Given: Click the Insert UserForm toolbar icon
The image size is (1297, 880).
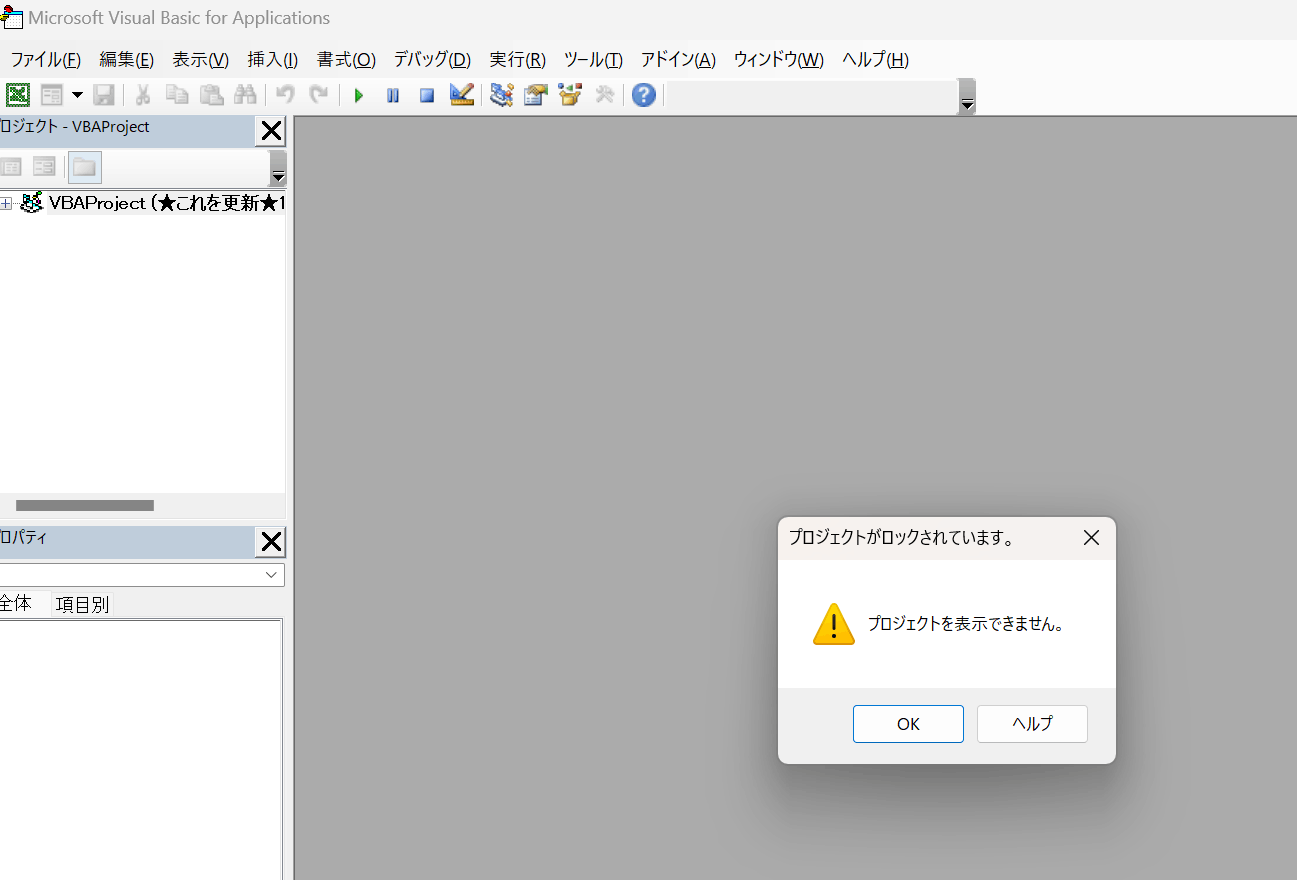Looking at the screenshot, I should (52, 95).
